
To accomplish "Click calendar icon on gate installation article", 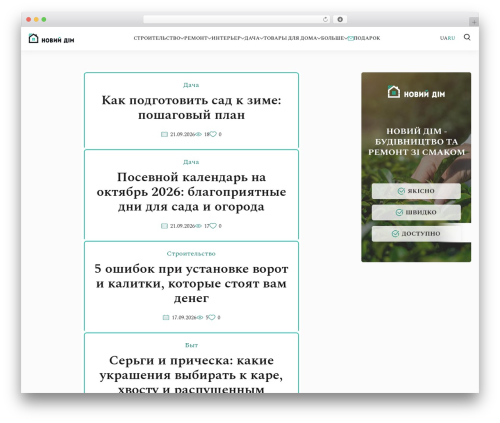I will pyautogui.click(x=166, y=317).
